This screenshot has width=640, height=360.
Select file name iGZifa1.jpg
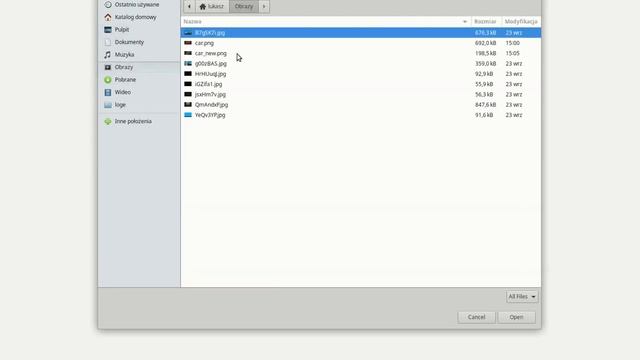pos(209,84)
